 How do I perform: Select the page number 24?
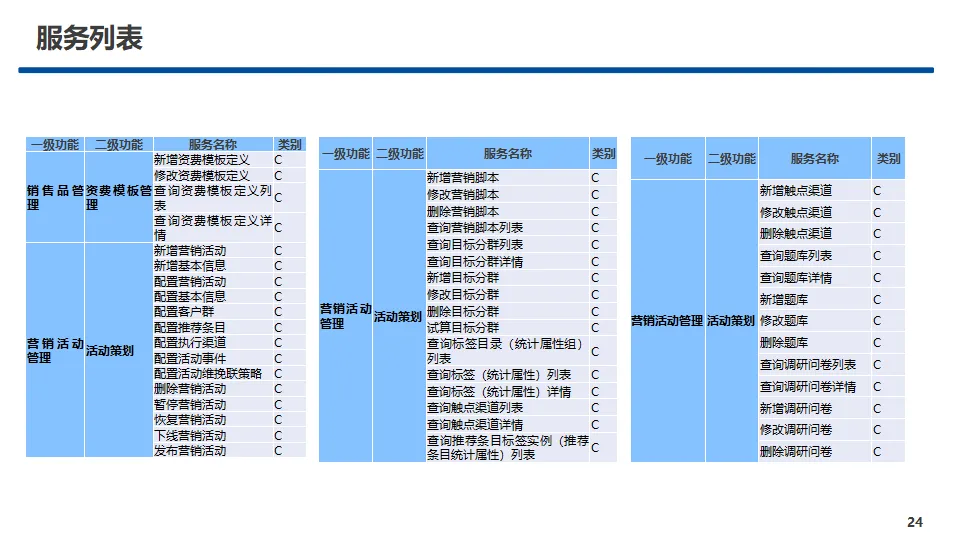[915, 522]
